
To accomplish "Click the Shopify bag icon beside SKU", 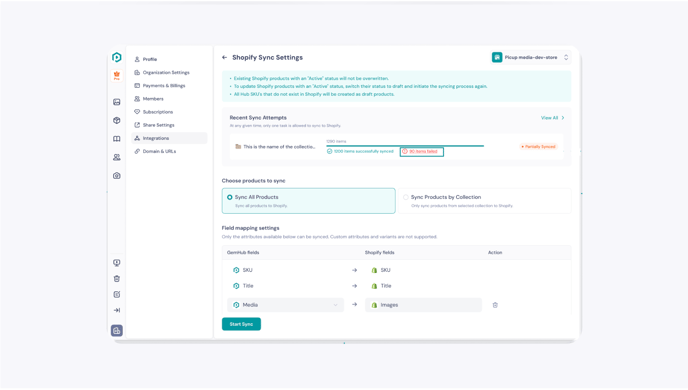I will (374, 270).
